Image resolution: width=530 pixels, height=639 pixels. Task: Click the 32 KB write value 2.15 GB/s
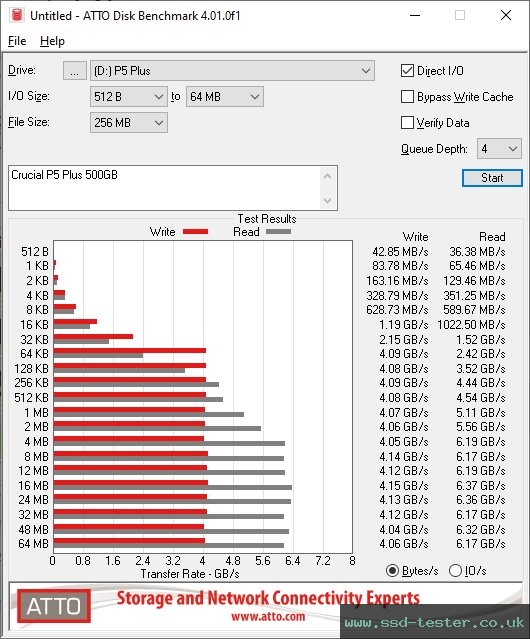[404, 339]
